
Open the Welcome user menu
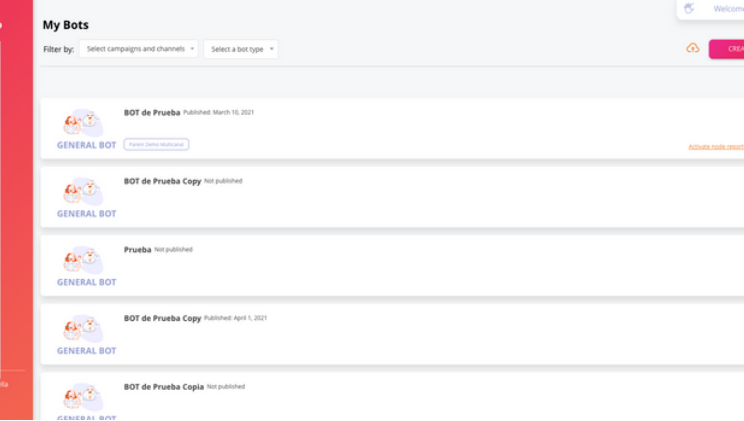[x=727, y=9]
